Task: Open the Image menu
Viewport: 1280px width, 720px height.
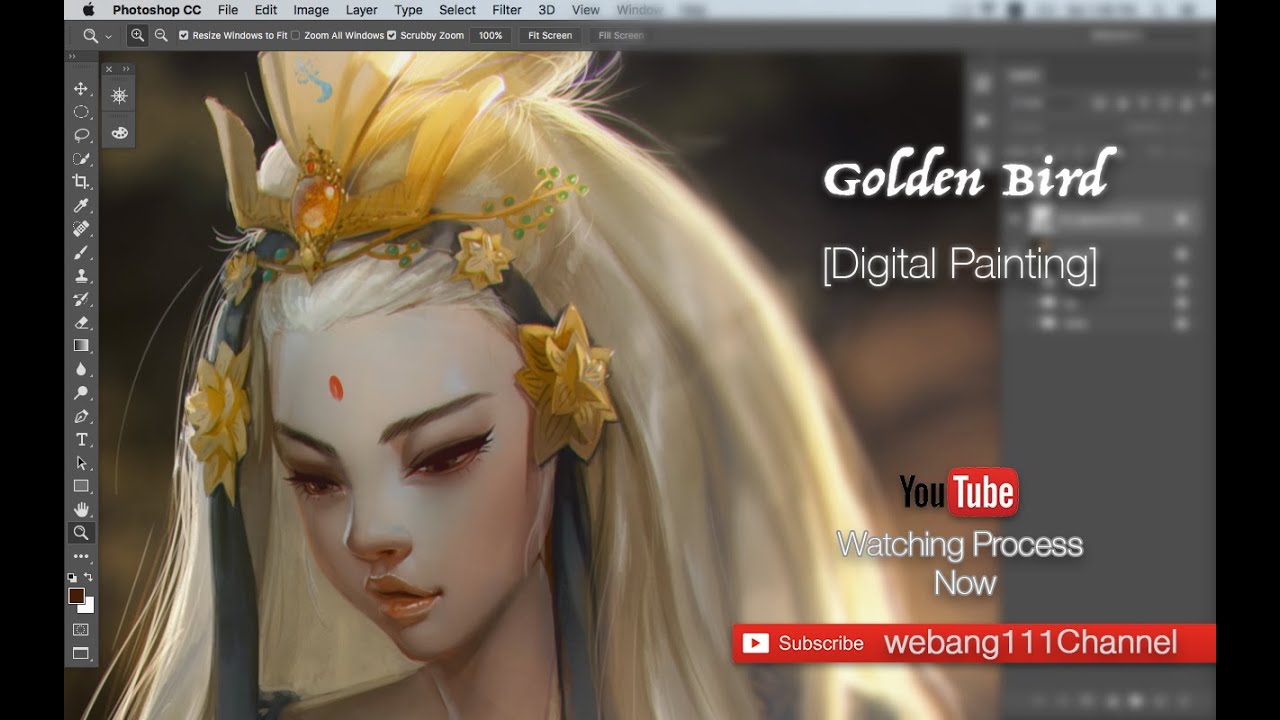Action: click(x=311, y=10)
